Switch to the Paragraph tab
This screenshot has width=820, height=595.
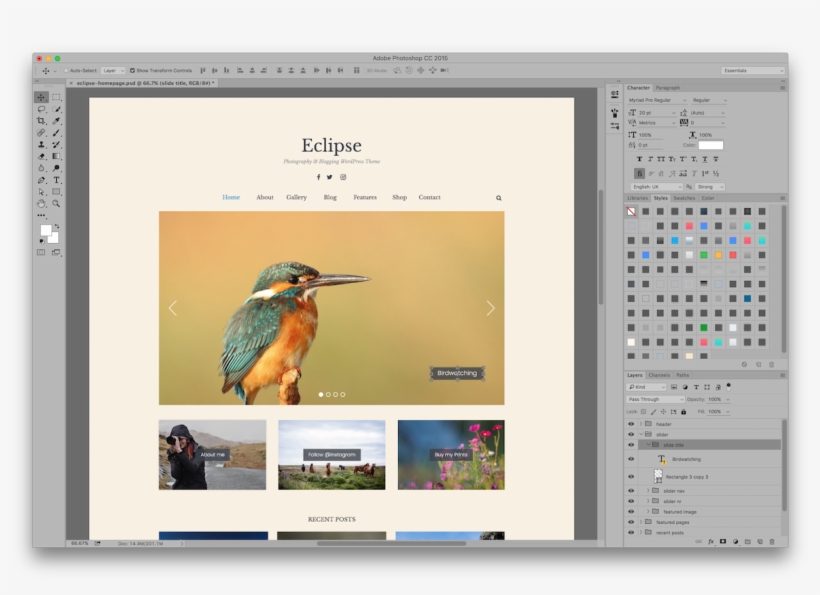pyautogui.click(x=668, y=88)
